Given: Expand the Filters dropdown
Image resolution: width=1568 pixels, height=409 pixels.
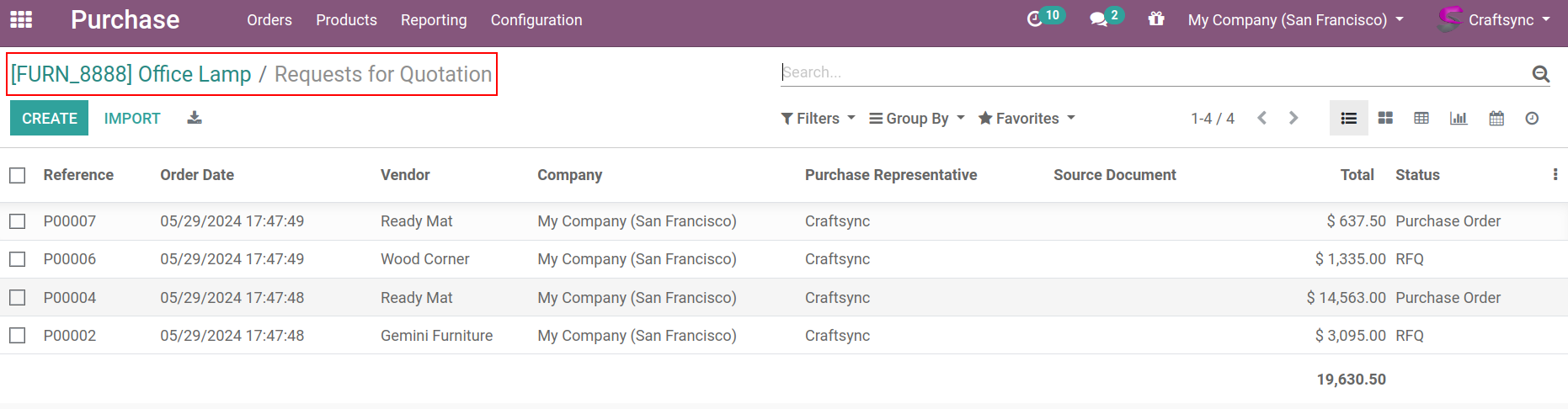Looking at the screenshot, I should (818, 119).
